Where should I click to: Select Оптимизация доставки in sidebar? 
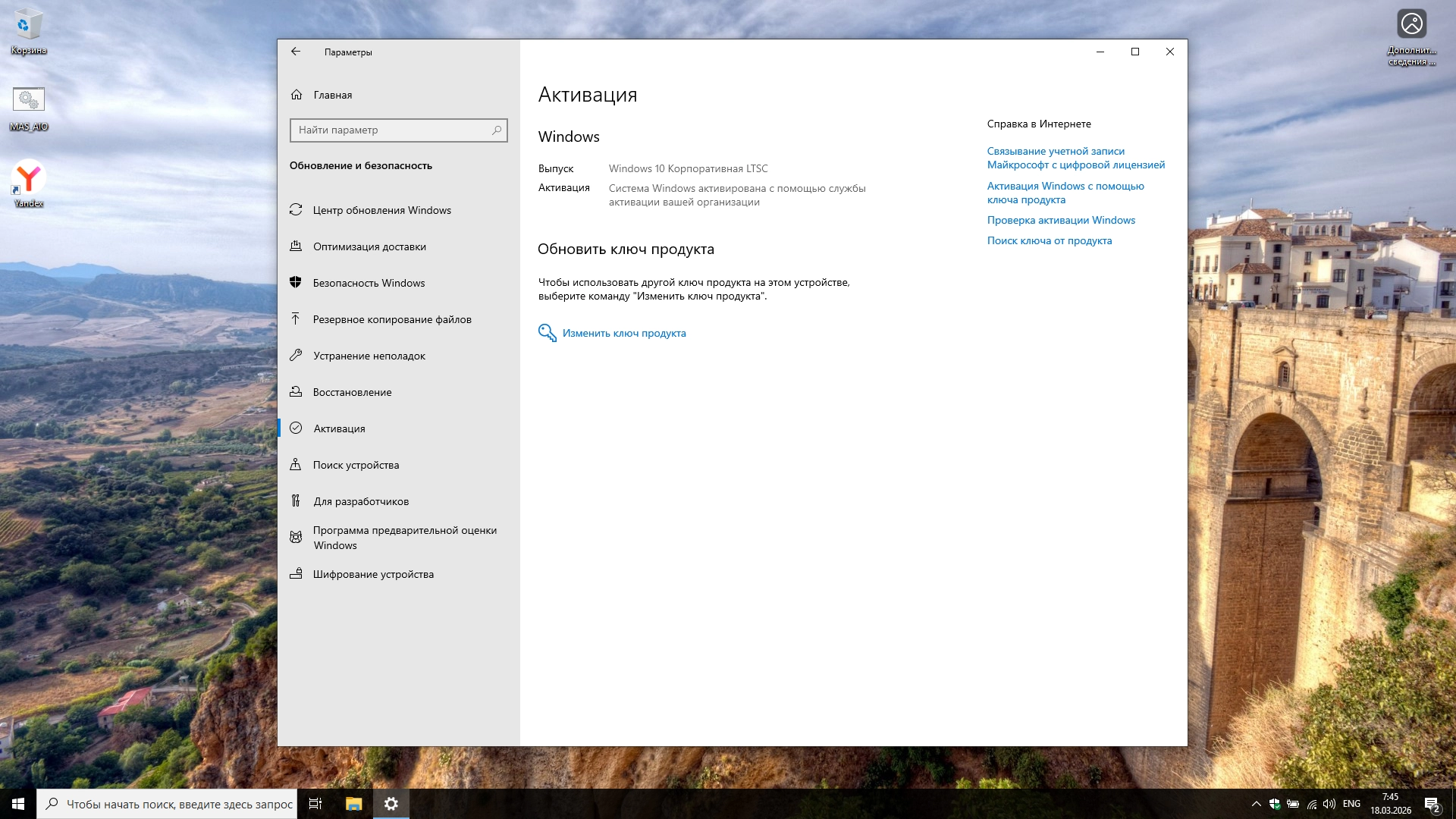tap(369, 246)
